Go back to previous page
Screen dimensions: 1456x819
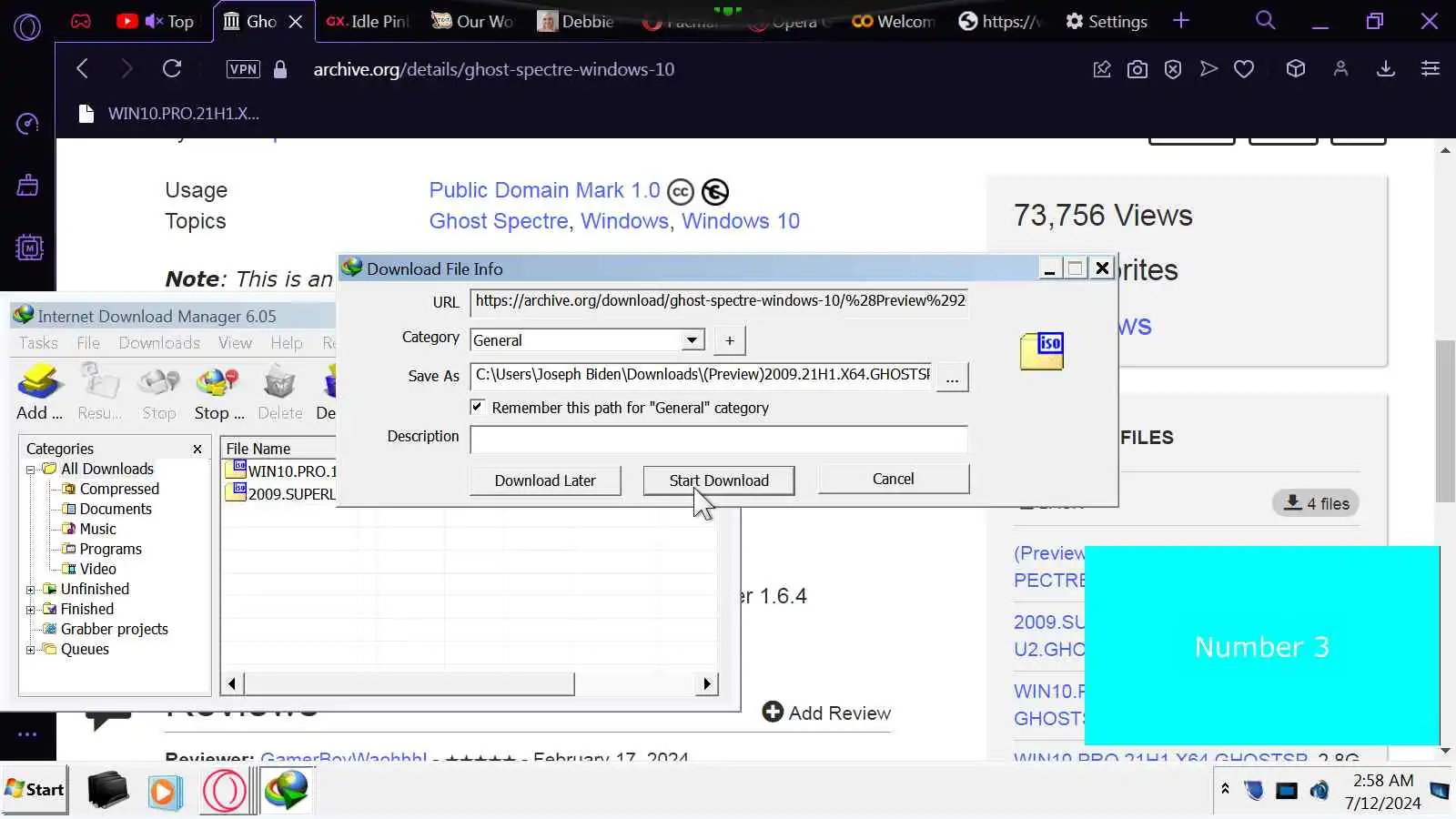[x=83, y=69]
